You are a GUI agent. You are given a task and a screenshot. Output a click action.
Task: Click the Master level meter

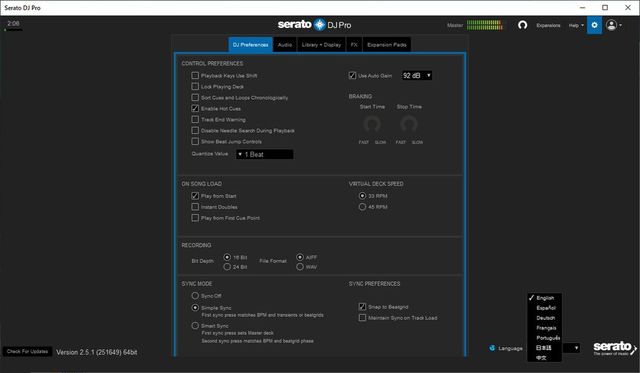point(484,25)
